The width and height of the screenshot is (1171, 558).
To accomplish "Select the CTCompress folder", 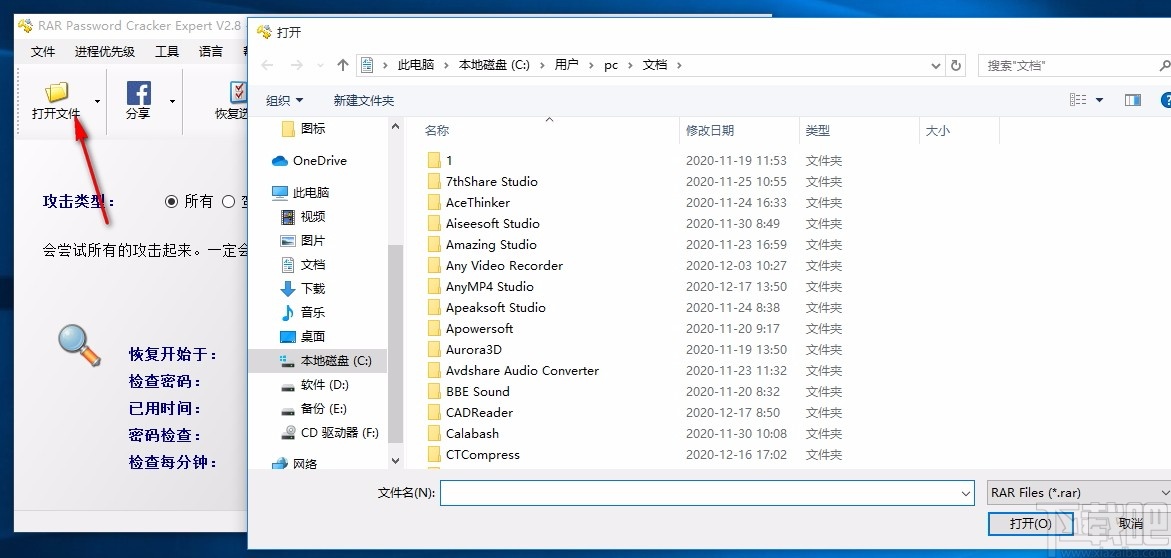I will pos(473,454).
